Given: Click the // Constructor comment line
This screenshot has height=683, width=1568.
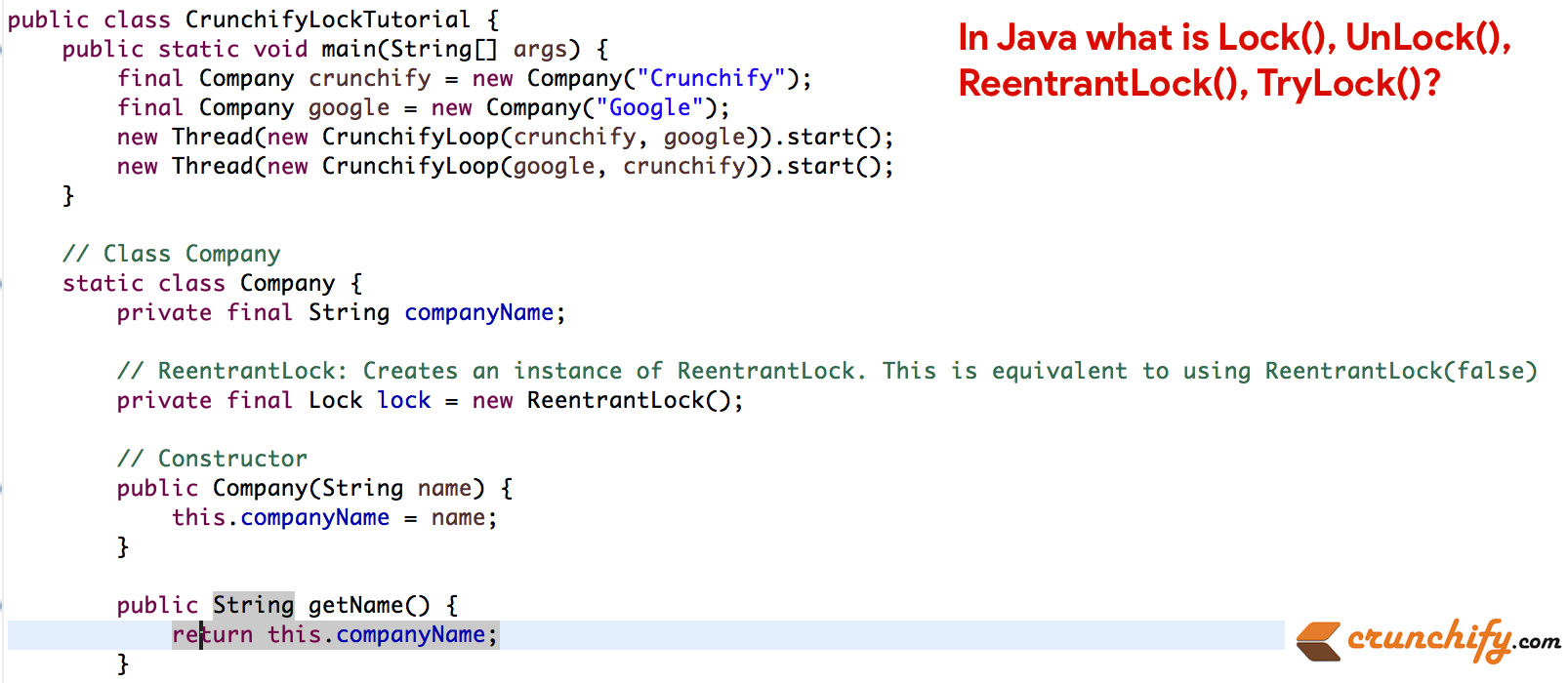Looking at the screenshot, I should [212, 459].
